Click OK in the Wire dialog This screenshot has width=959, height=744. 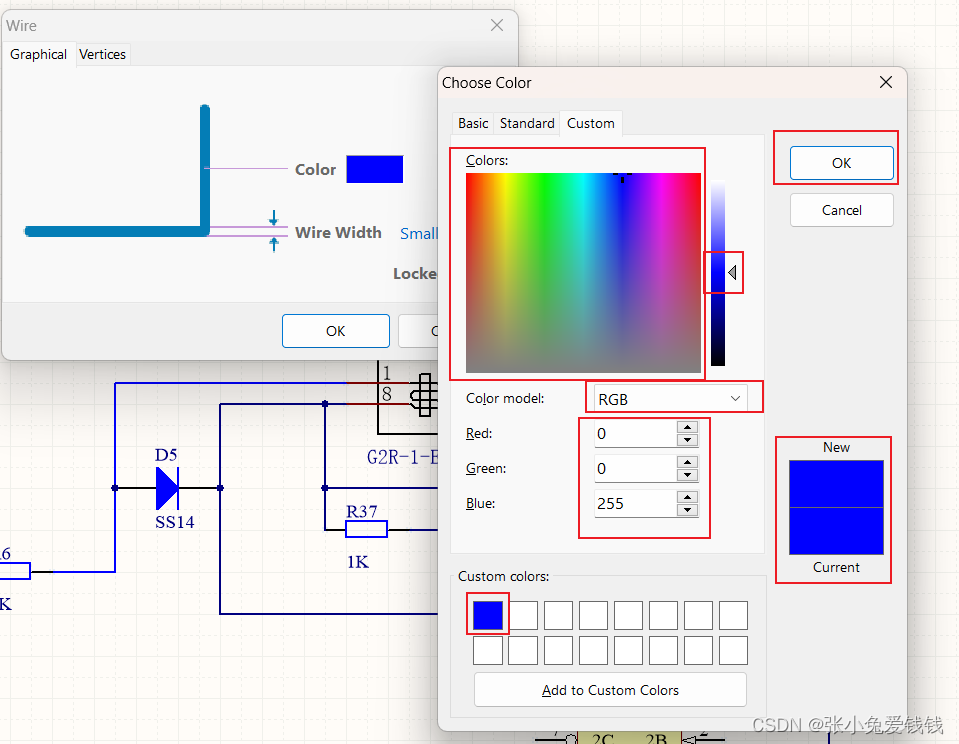[x=335, y=331]
